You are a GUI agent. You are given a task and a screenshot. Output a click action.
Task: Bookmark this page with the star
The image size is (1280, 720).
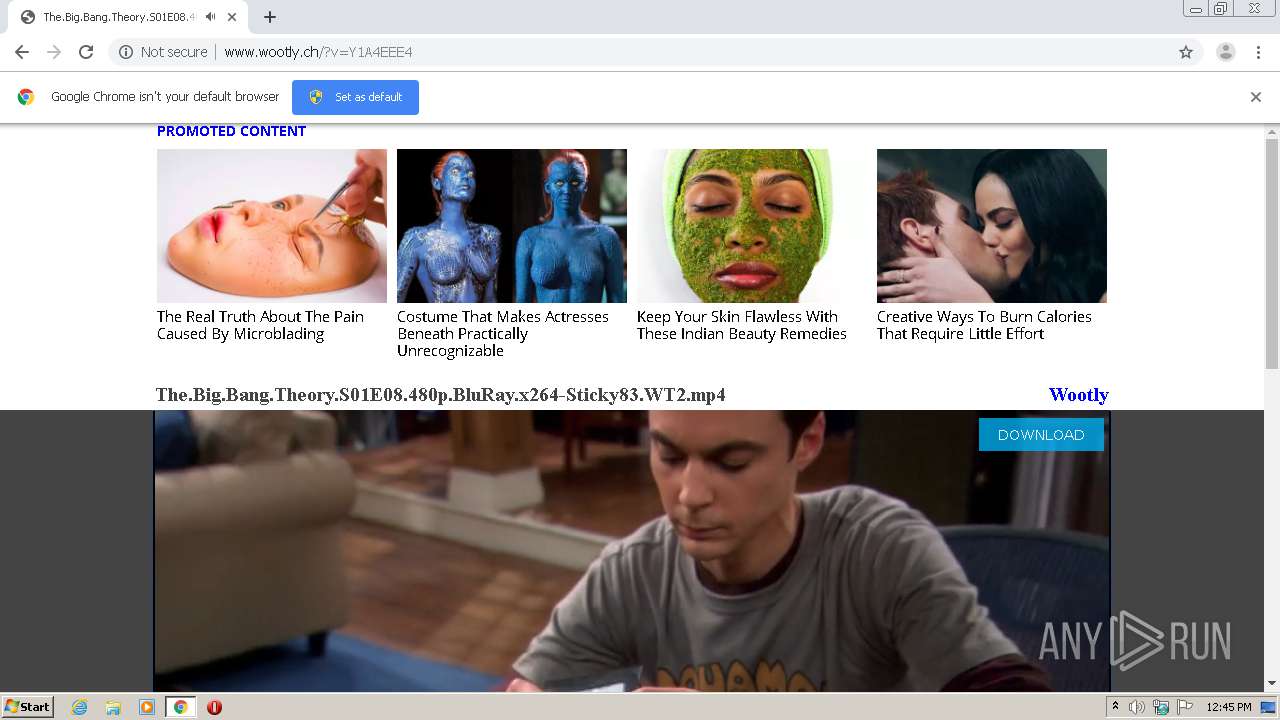(x=1186, y=52)
